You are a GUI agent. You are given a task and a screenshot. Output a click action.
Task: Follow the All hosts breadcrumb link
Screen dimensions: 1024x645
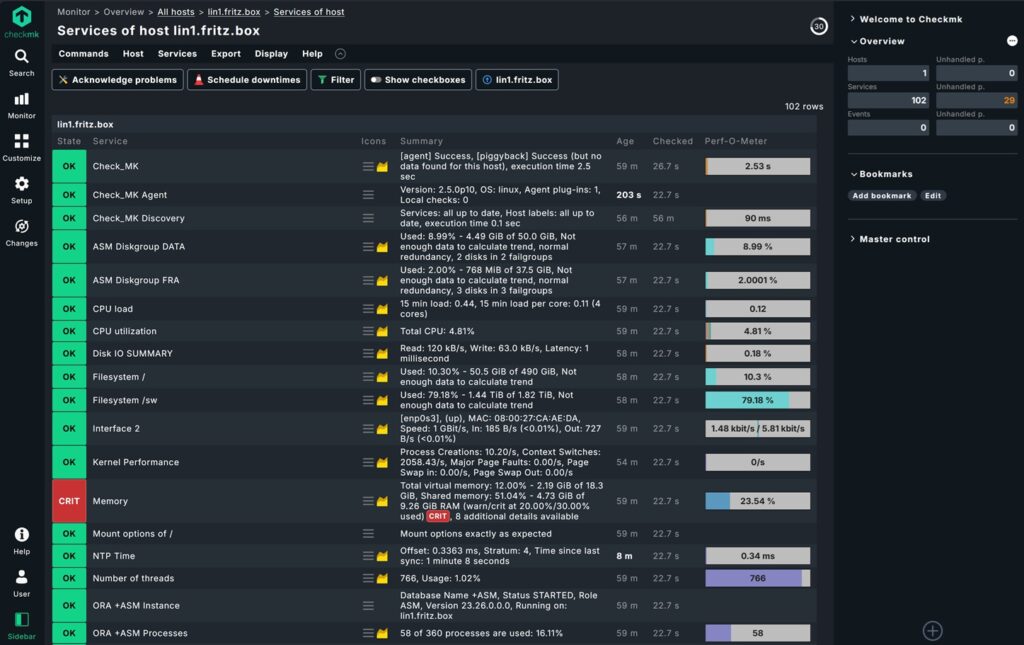[x=176, y=12]
